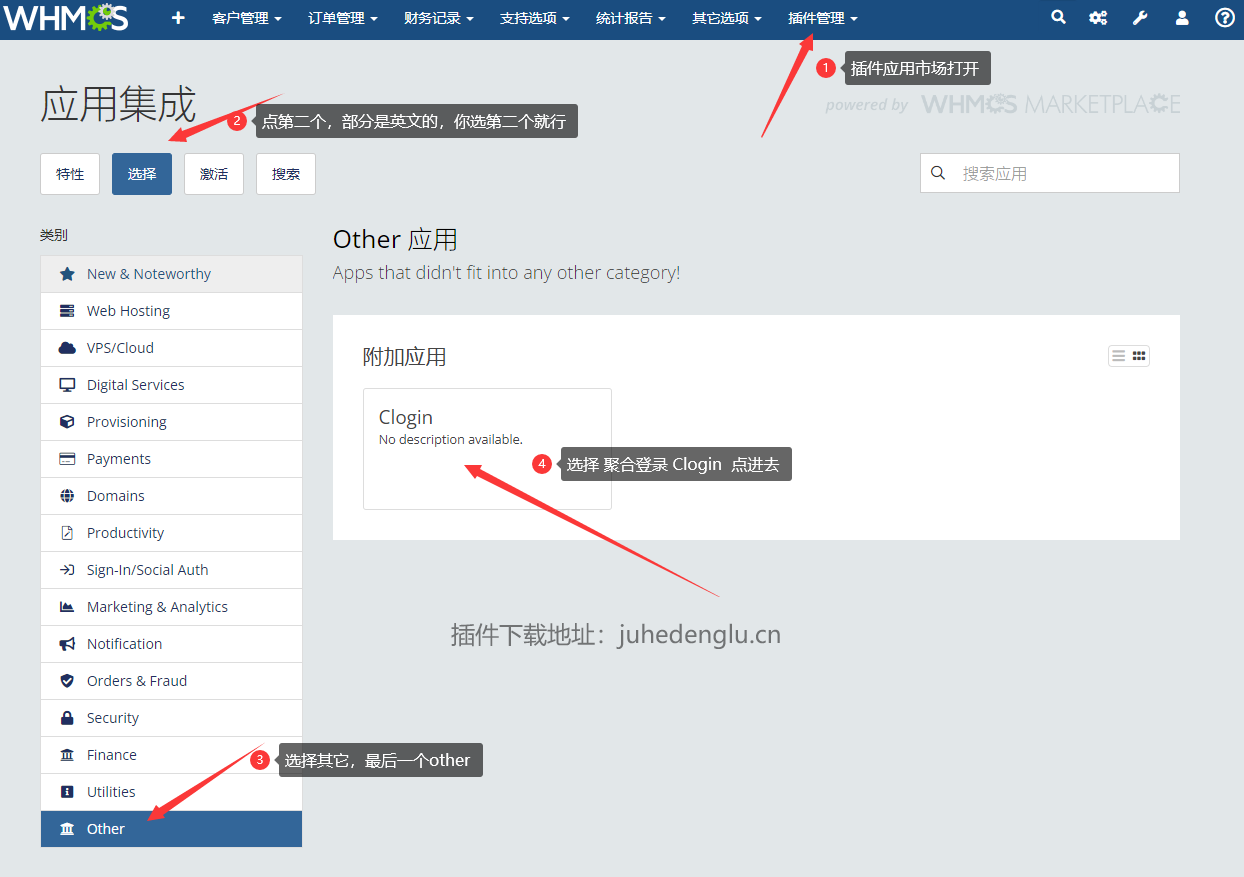Click the credit card icon beside Payments
Viewport: 1244px width, 877px height.
click(67, 459)
